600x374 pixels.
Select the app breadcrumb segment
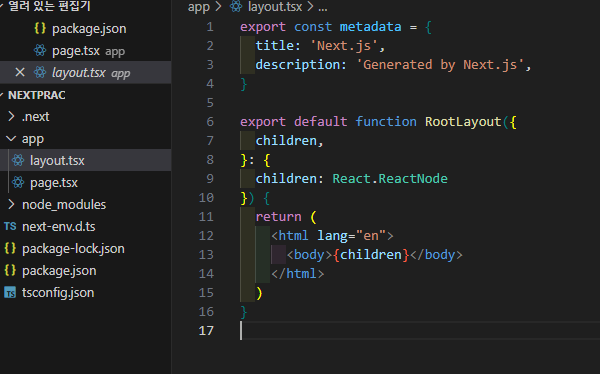pos(199,7)
